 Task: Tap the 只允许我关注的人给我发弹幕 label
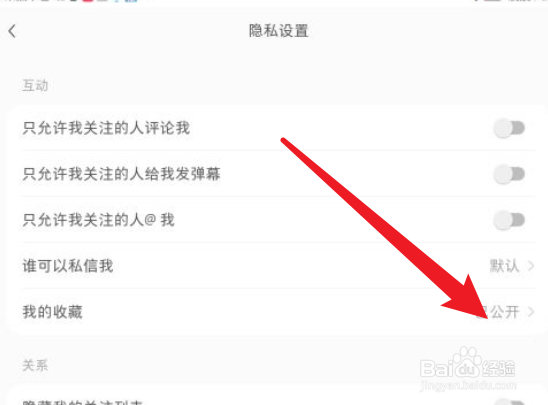pyautogui.click(x=121, y=174)
